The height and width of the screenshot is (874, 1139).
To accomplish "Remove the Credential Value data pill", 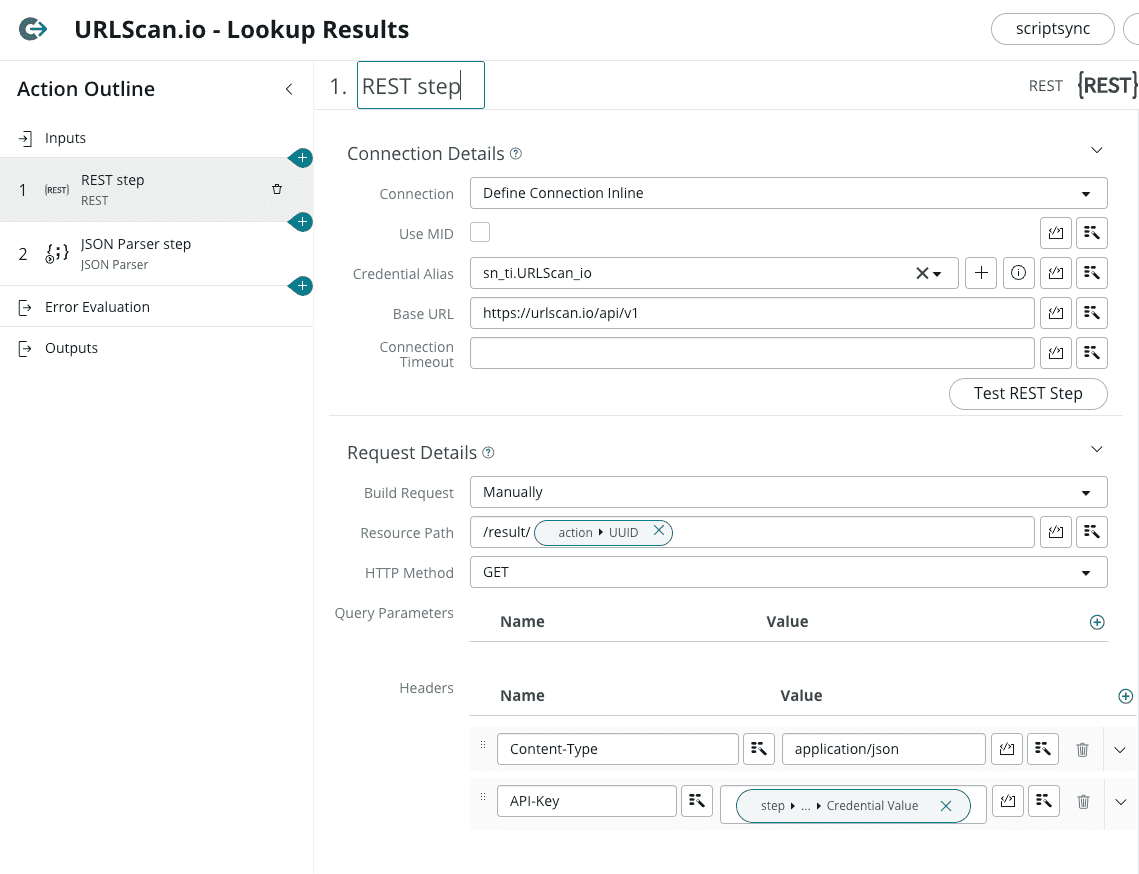I will (x=946, y=806).
